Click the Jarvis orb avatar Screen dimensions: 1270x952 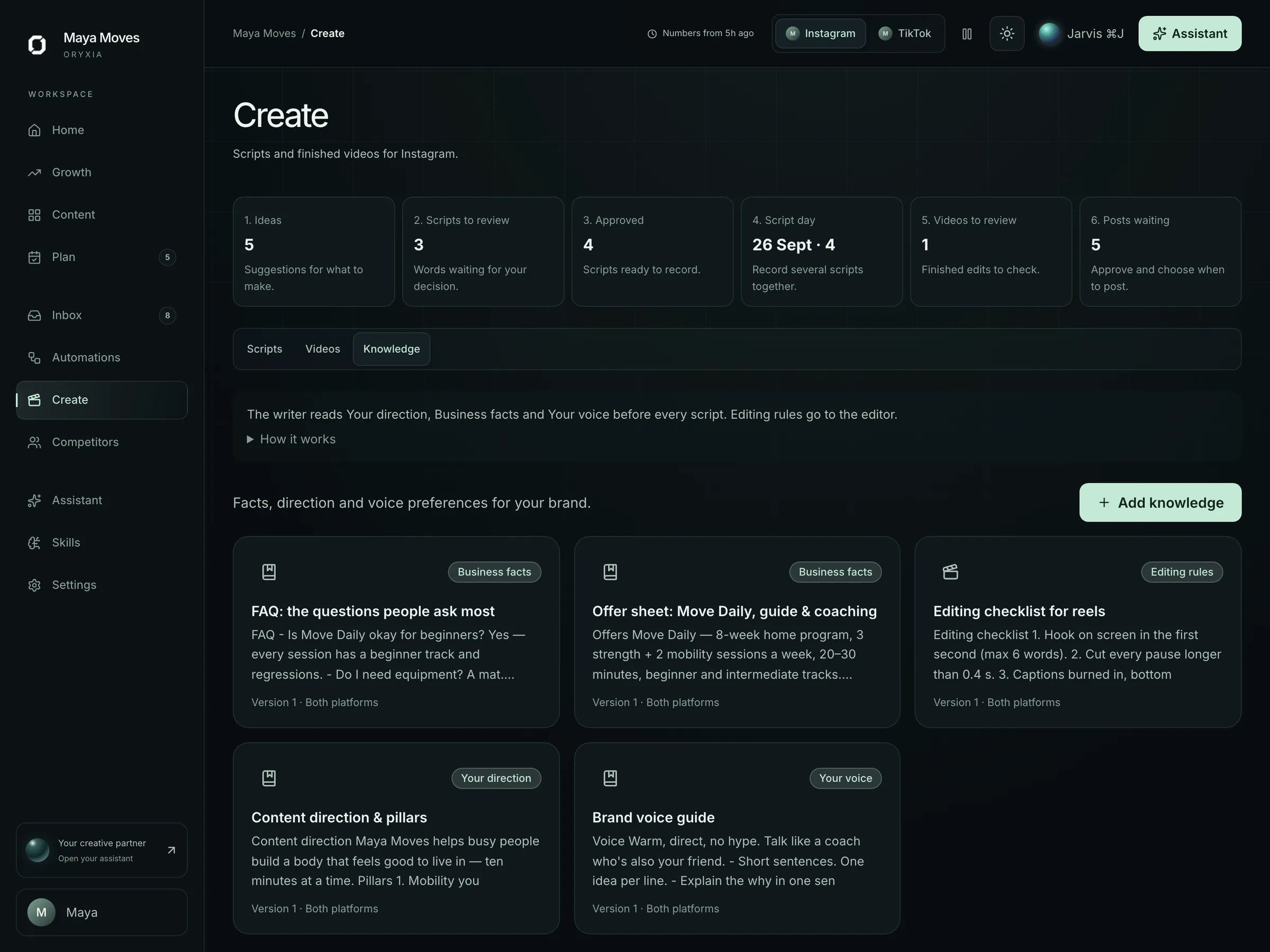[x=1049, y=33]
